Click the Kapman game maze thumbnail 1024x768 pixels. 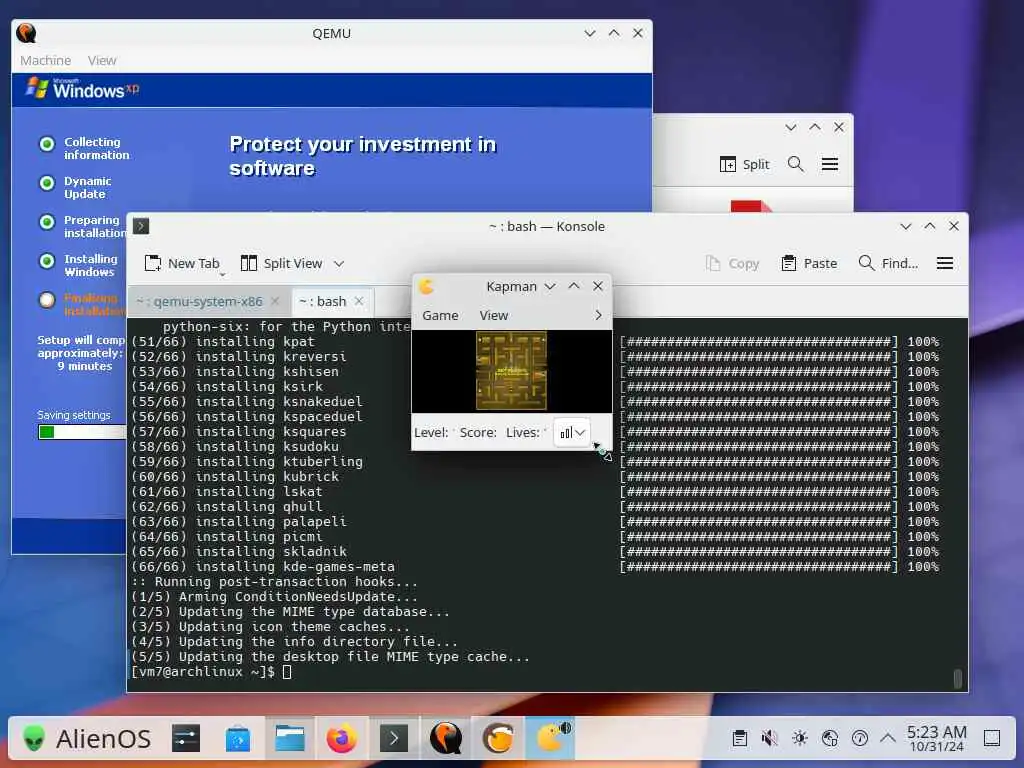click(x=511, y=371)
